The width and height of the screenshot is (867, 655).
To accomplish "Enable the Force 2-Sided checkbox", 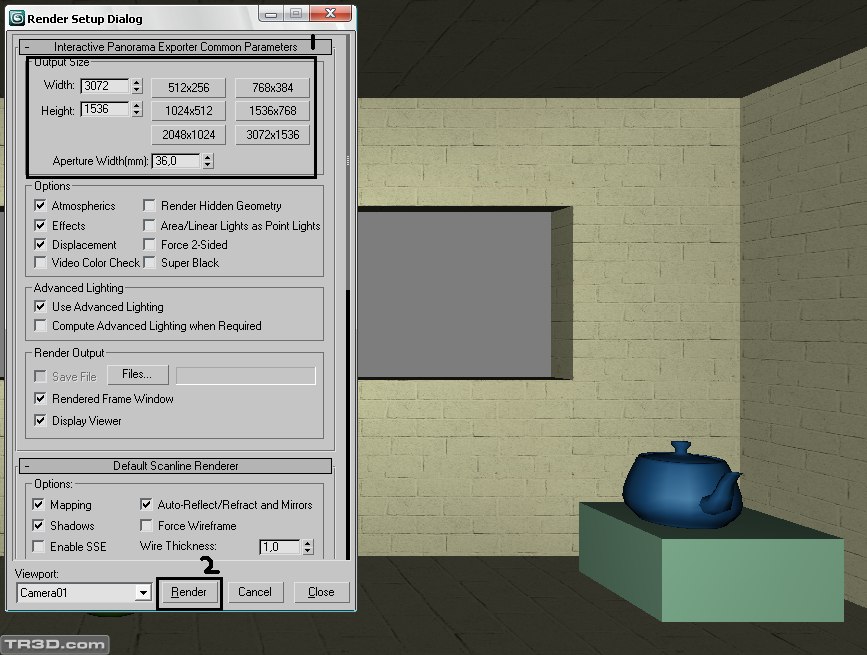I will 150,245.
